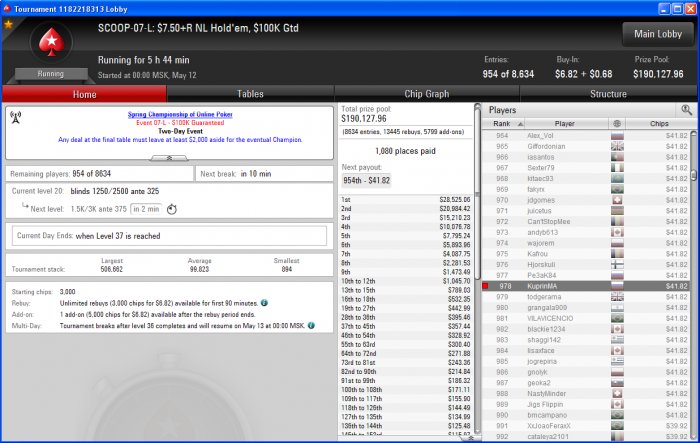Select player Alex_Vol in the list
This screenshot has height=443, width=700.
tap(586, 136)
